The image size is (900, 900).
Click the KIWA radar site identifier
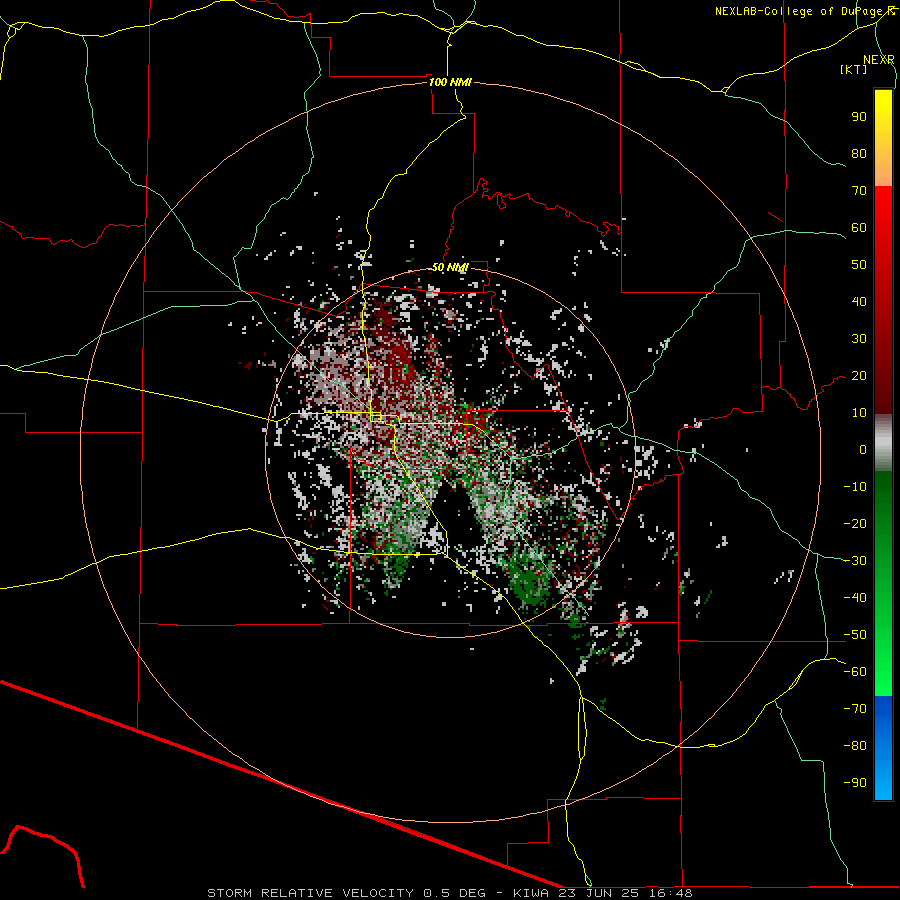coord(531,893)
